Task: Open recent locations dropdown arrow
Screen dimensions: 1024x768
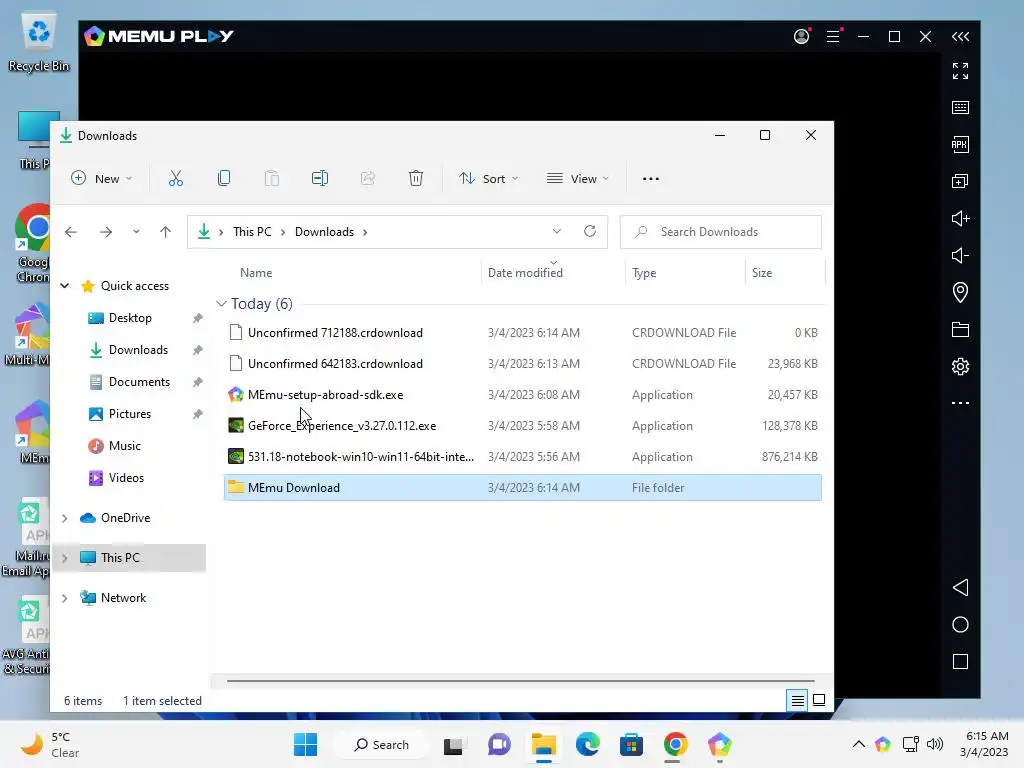Action: pyautogui.click(x=136, y=232)
